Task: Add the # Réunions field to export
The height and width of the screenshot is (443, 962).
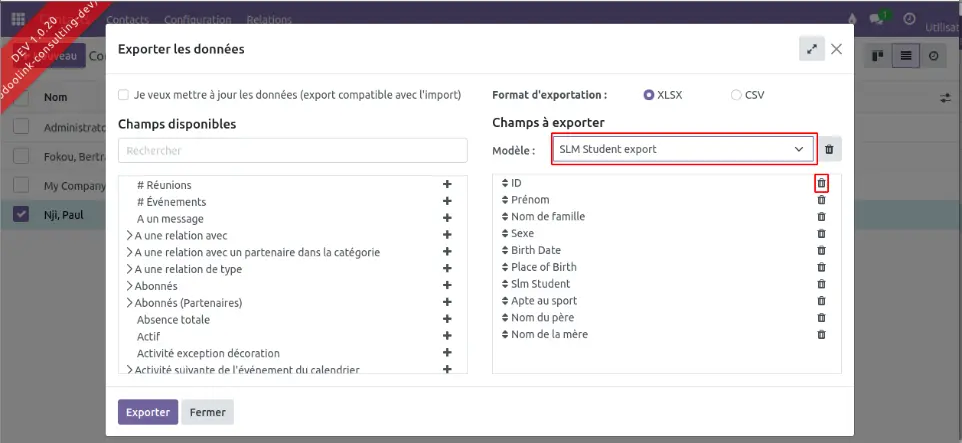Action: [x=447, y=185]
